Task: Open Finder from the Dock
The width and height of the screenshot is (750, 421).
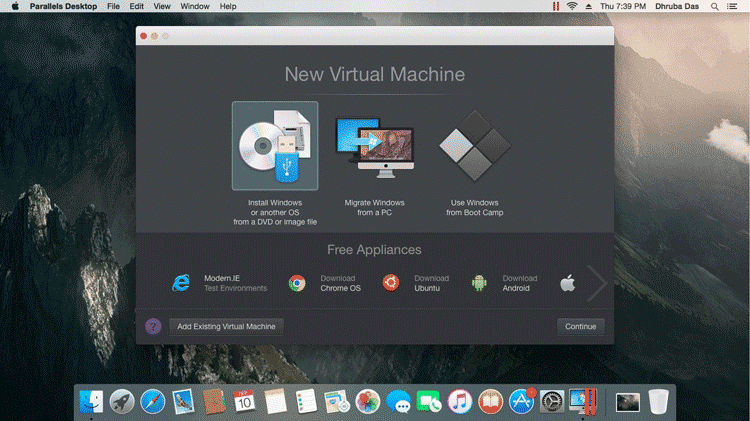Action: 91,401
